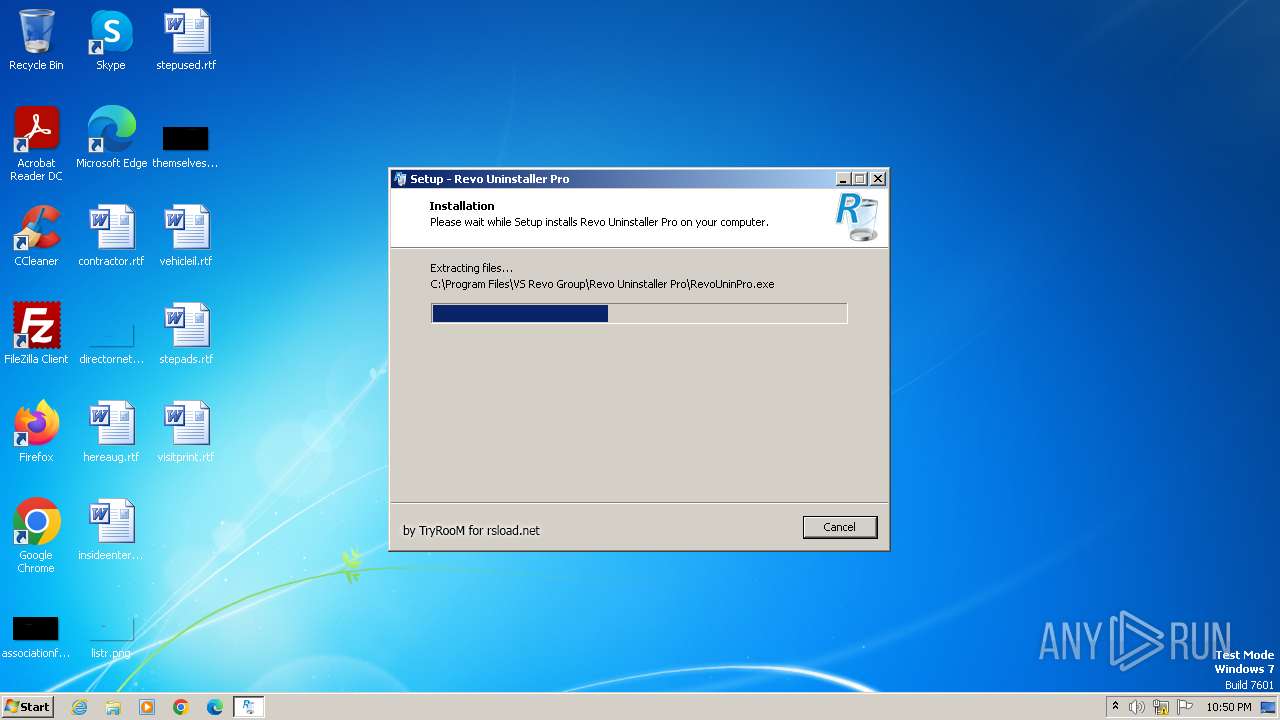Image resolution: width=1280 pixels, height=720 pixels.
Task: Select the visitprint.rtf file
Action: (x=186, y=432)
